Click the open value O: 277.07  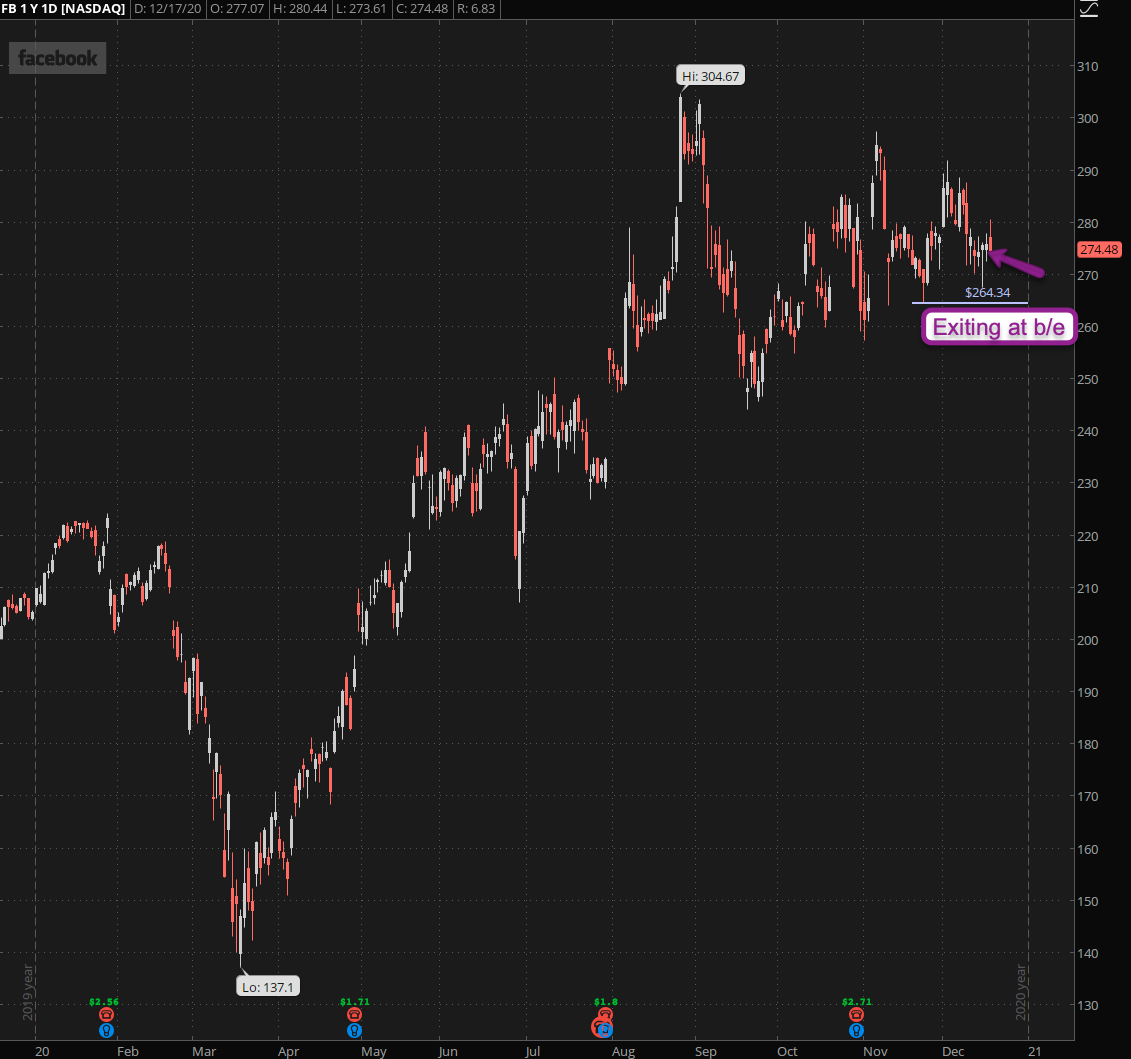[237, 9]
